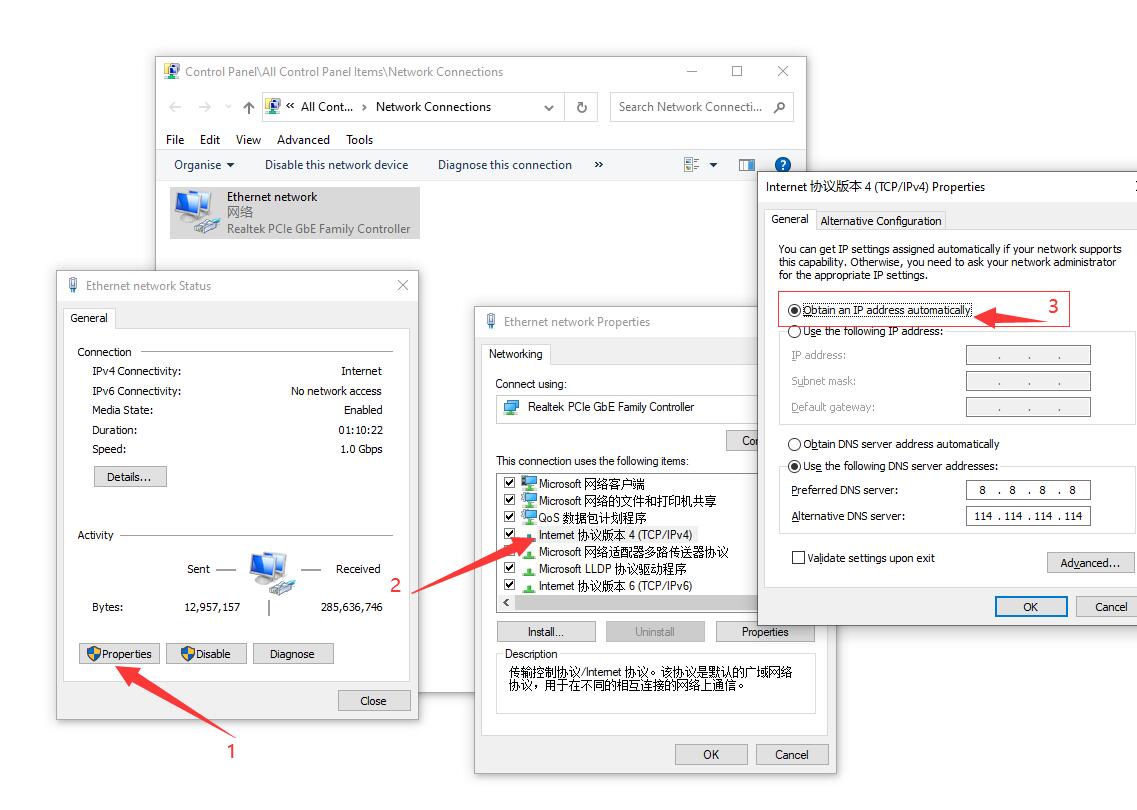The width and height of the screenshot is (1137, 810).
Task: Click the Refresh button in address bar
Action: click(581, 107)
